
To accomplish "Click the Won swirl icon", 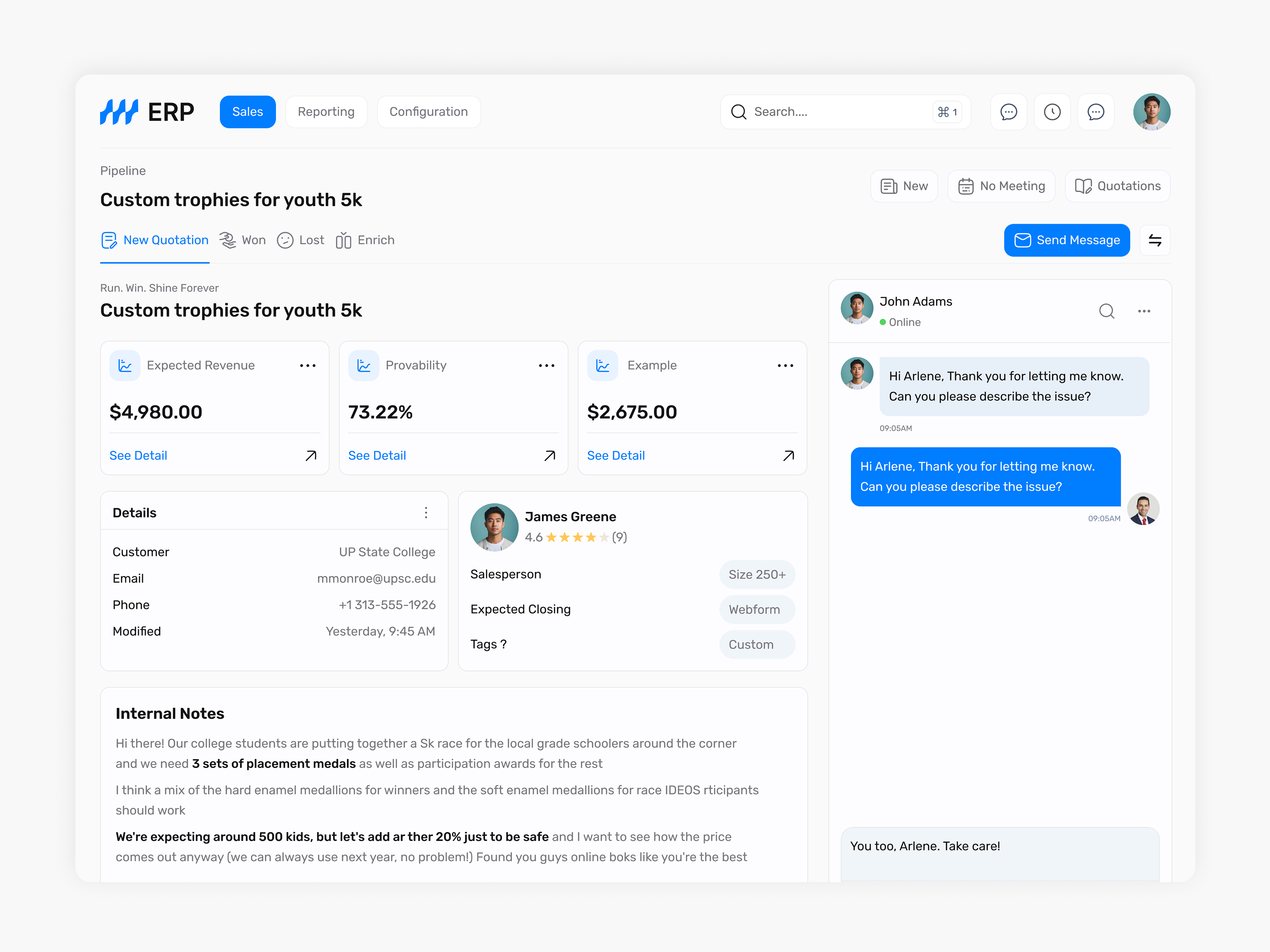I will pos(227,240).
